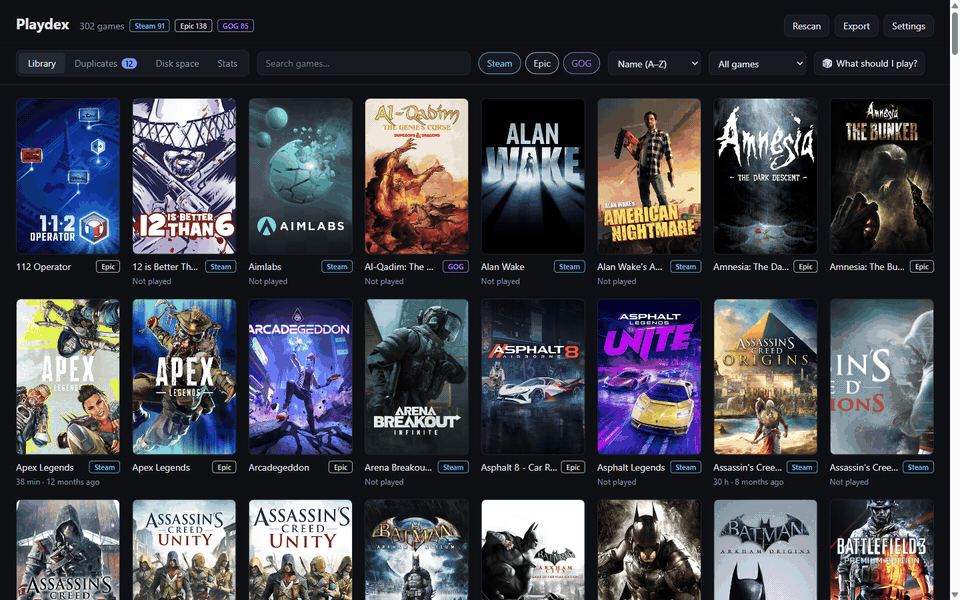The image size is (960, 600).
Task: Open Amnesia The Bunker cover
Action: [x=882, y=176]
